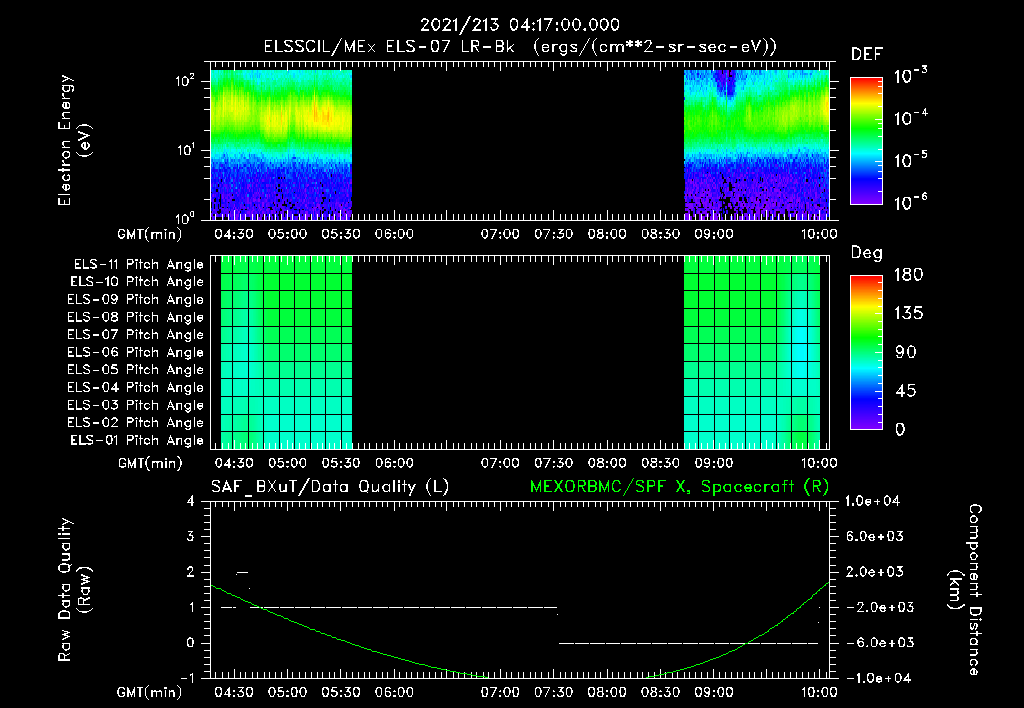The image size is (1024, 708).
Task: Click the Deg pitch angle color bar
Action: pyautogui.click(x=866, y=352)
